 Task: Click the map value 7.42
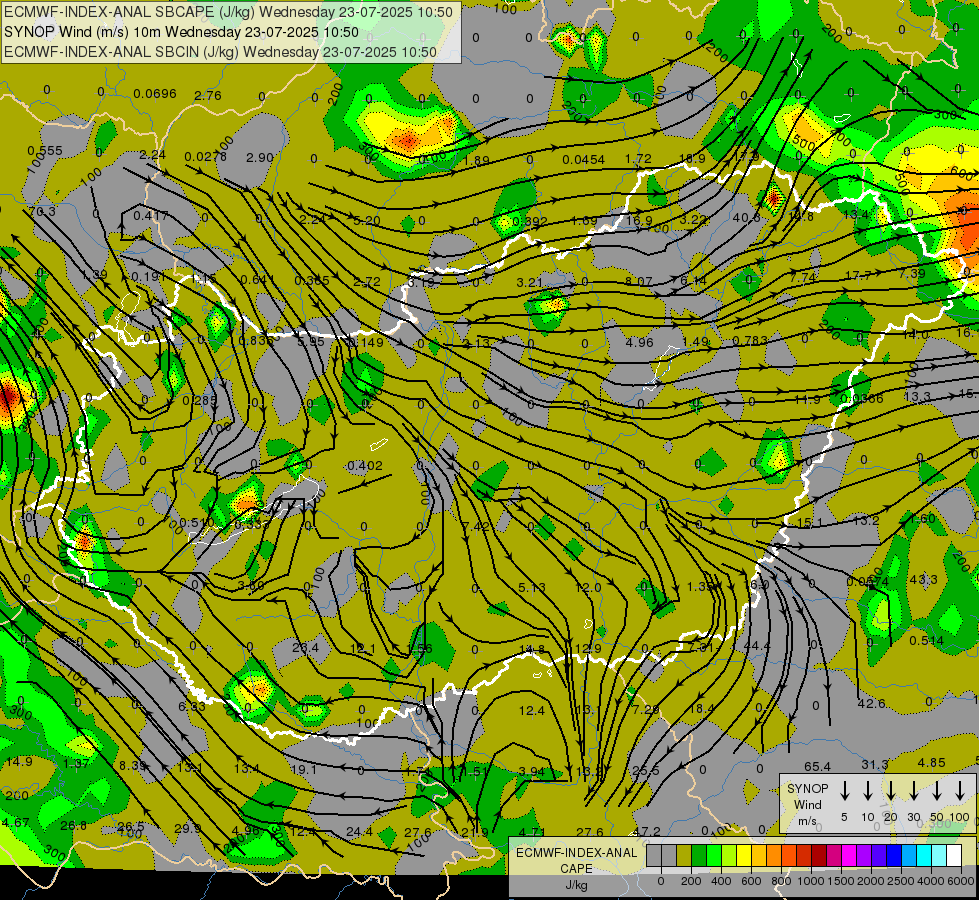click(x=476, y=527)
